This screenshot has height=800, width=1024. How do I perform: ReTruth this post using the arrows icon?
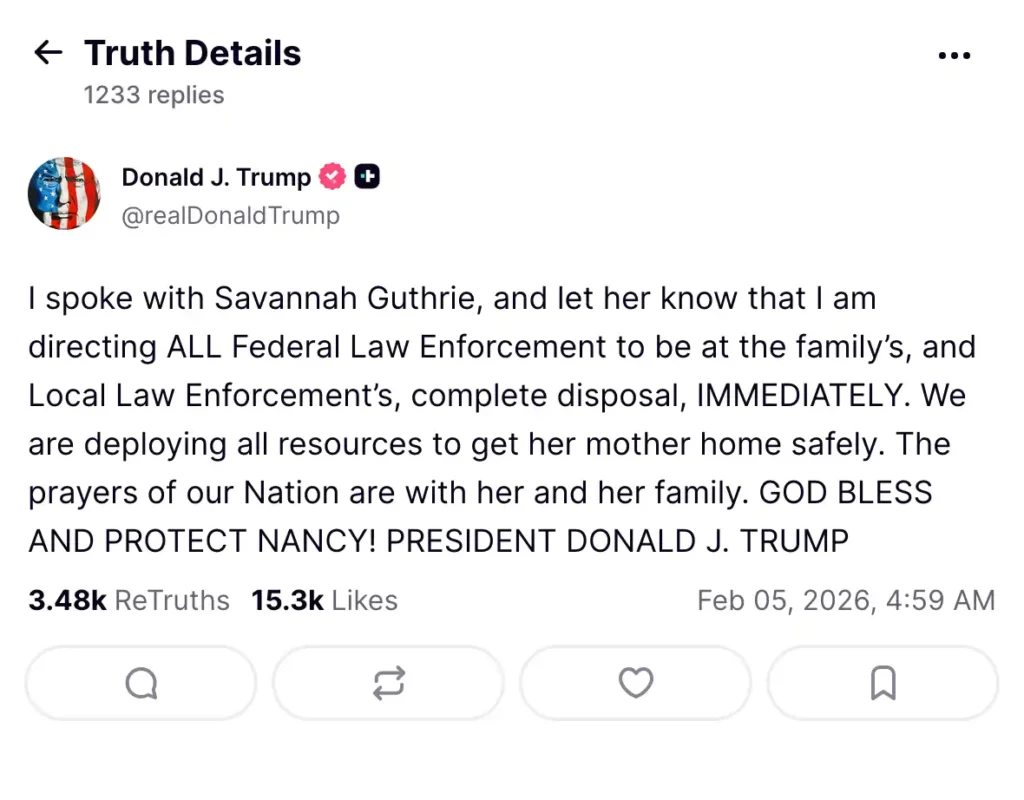pos(388,683)
